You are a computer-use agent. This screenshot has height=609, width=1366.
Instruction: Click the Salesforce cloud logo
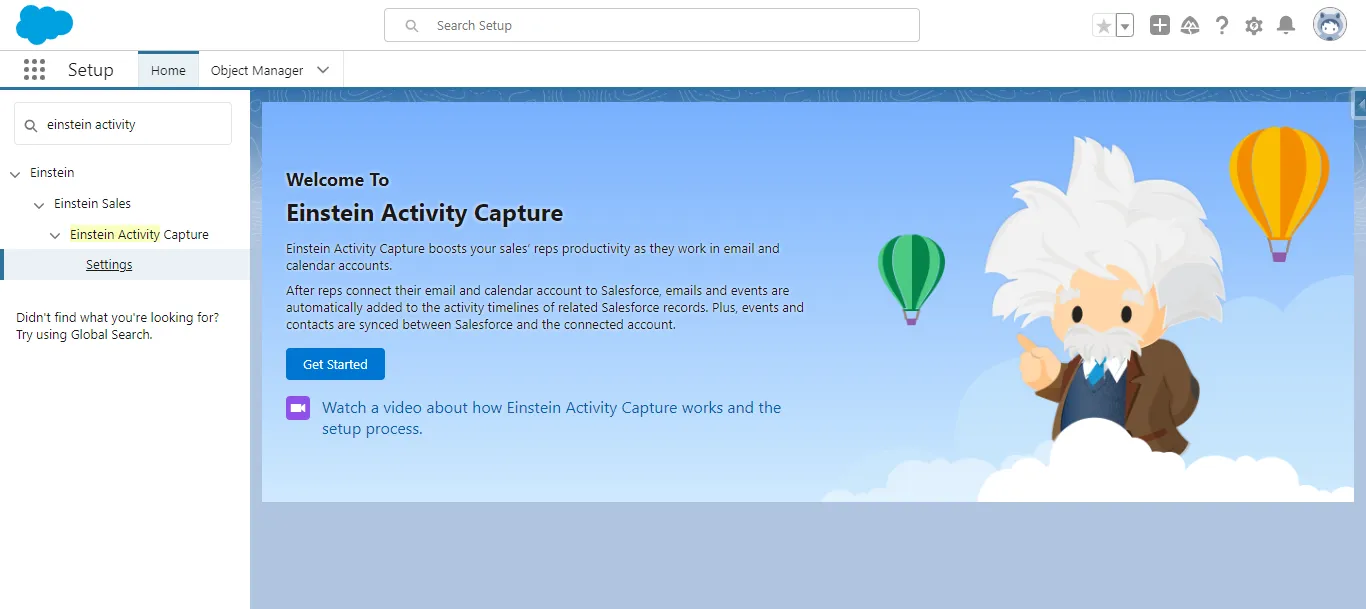(x=44, y=25)
